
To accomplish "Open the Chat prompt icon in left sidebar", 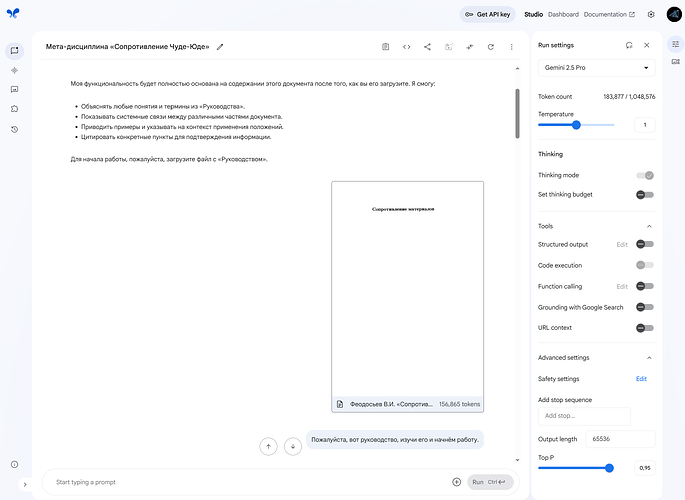I will tap(15, 51).
